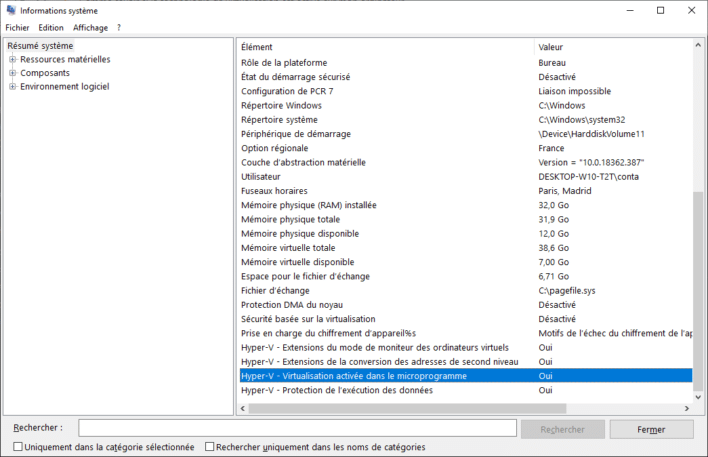
Task: Expand the Ressources matérielles tree node
Action: [12, 59]
